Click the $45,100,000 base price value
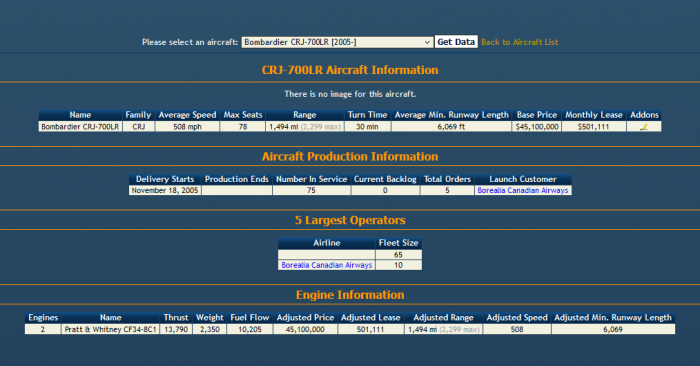This screenshot has height=366, width=700. tap(537, 127)
